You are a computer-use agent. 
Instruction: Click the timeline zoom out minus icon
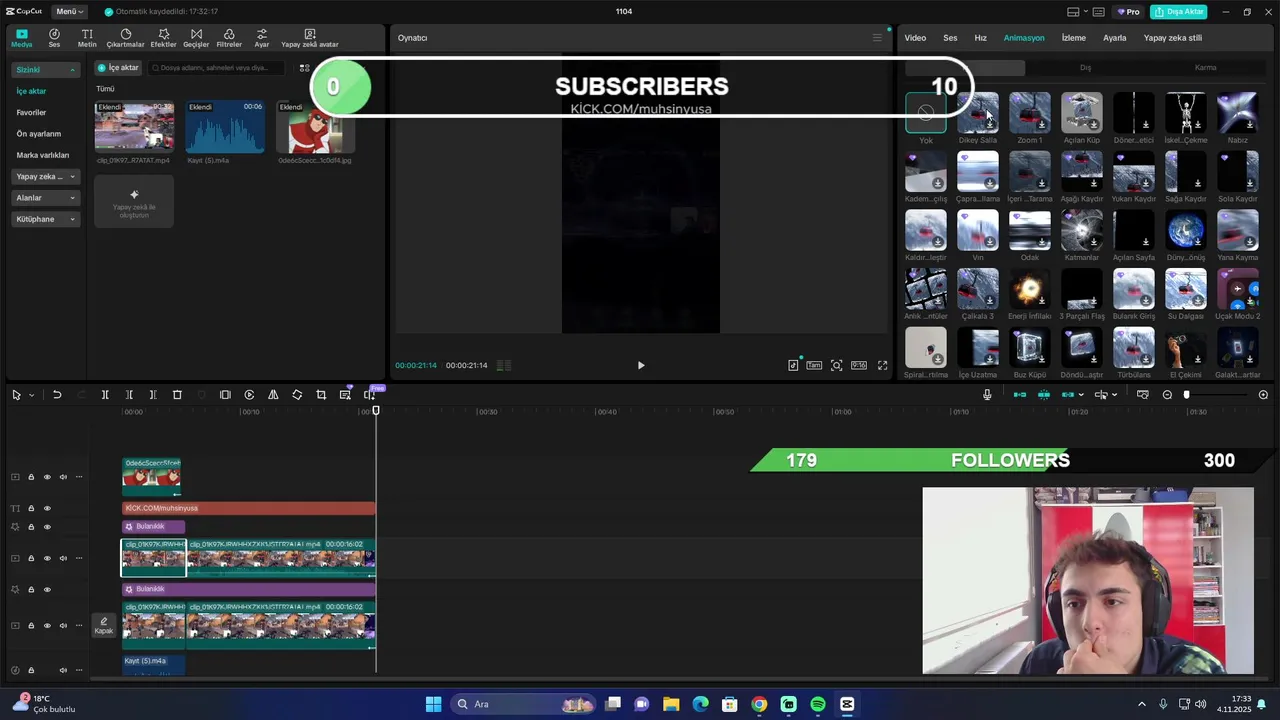pos(1167,395)
